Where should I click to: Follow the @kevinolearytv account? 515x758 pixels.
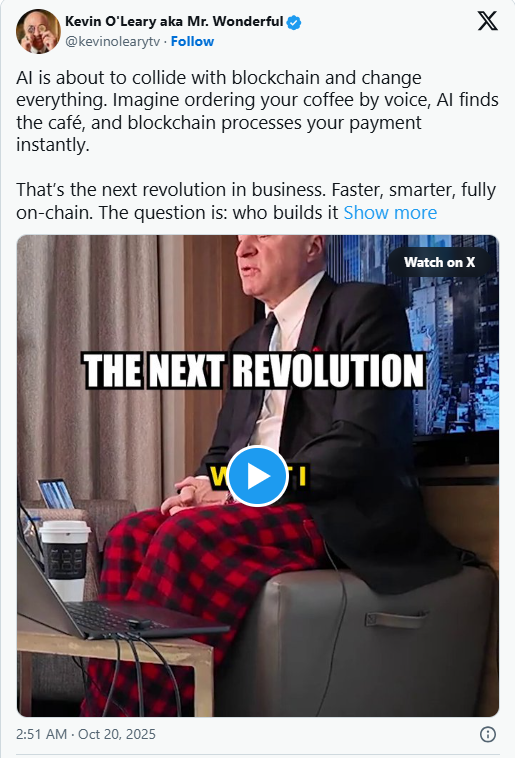pos(192,42)
